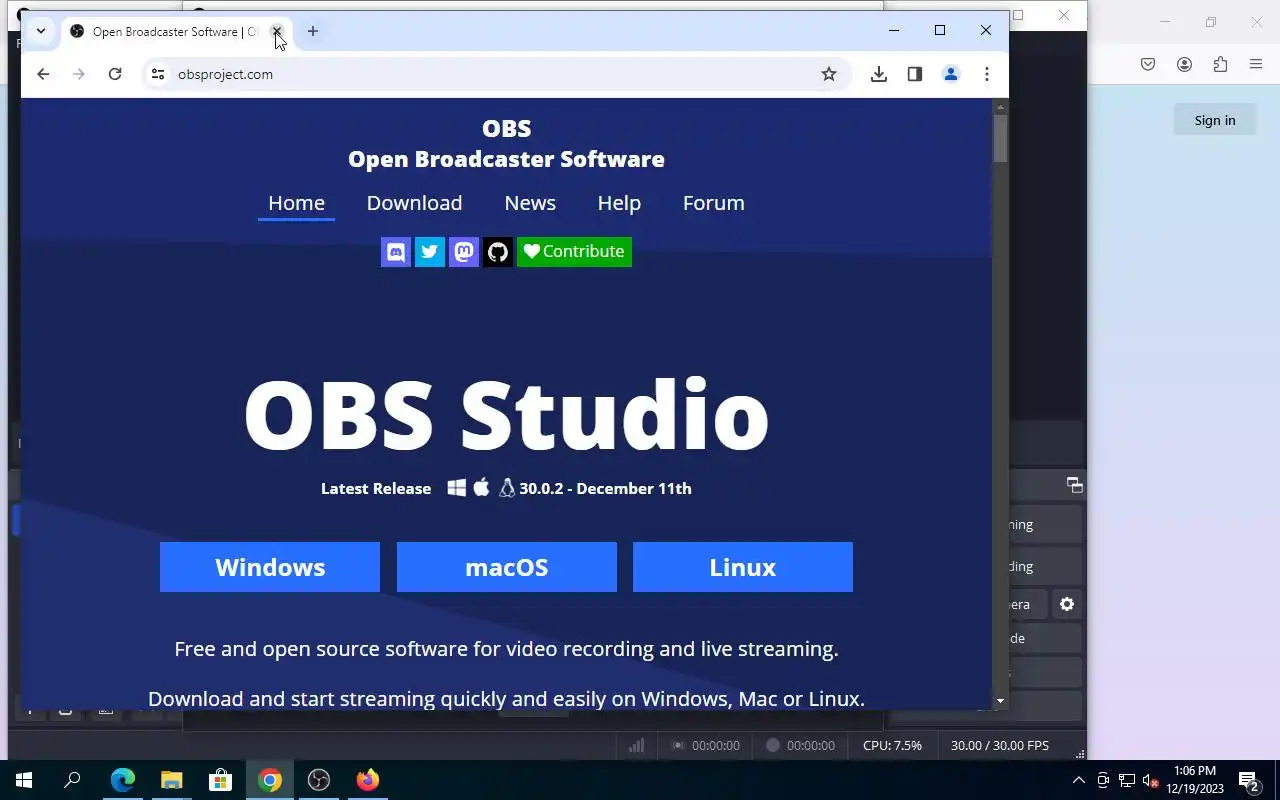This screenshot has height=800, width=1280.
Task: Open the OBS Mastodon link icon
Action: coord(464,251)
